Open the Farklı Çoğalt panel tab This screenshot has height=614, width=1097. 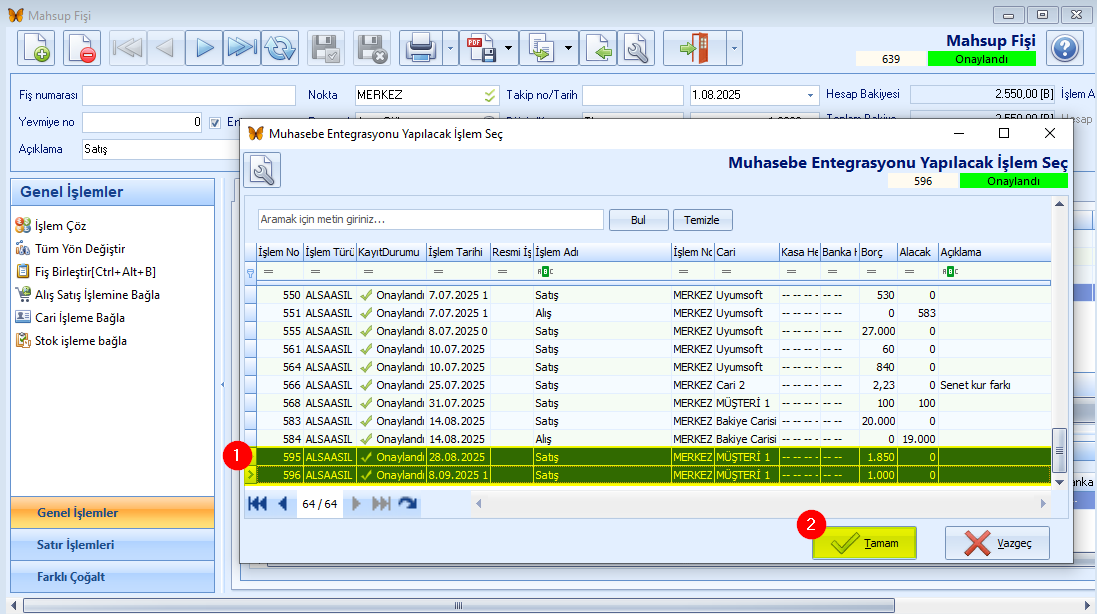[x=71, y=577]
